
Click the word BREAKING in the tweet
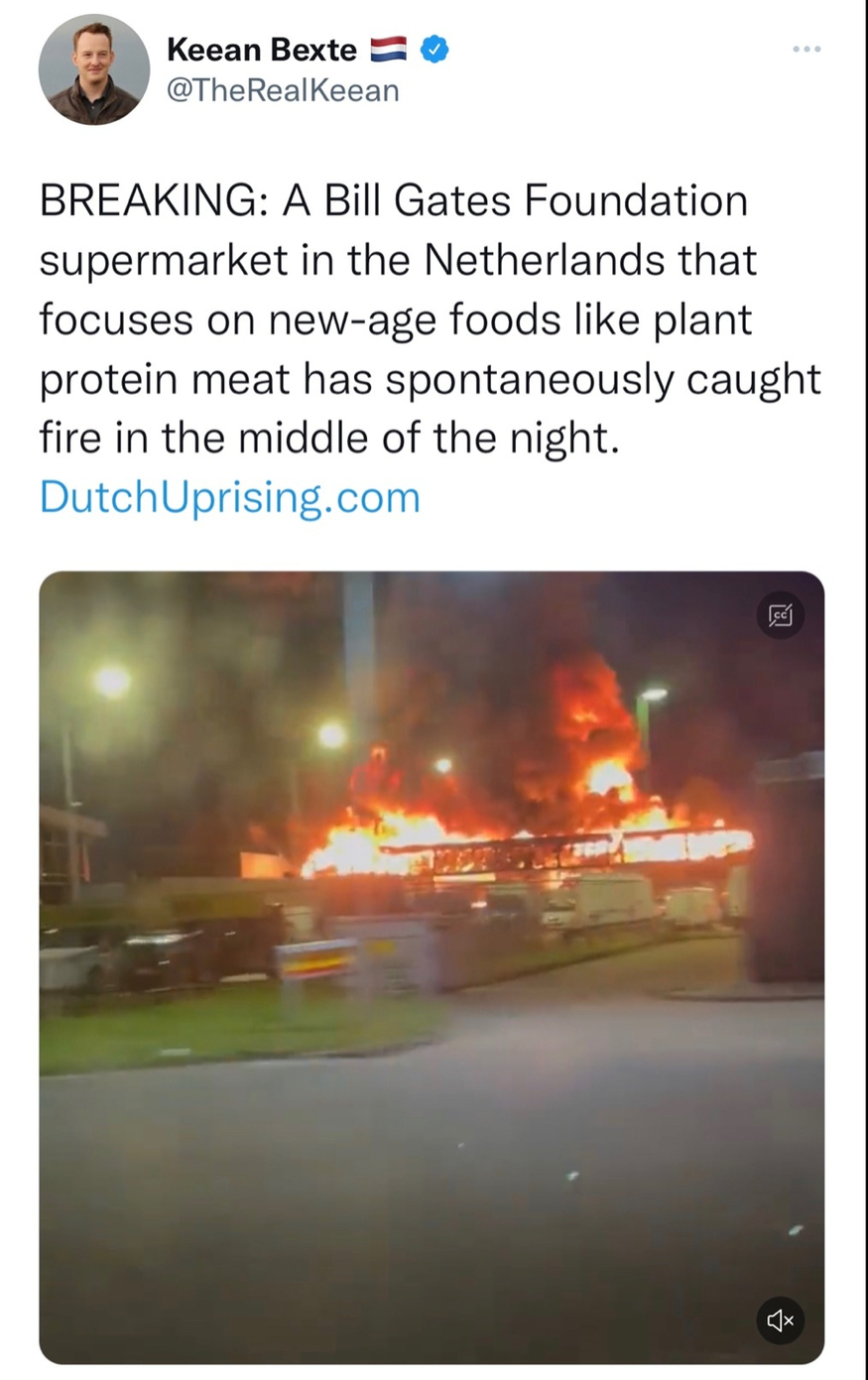point(145,201)
